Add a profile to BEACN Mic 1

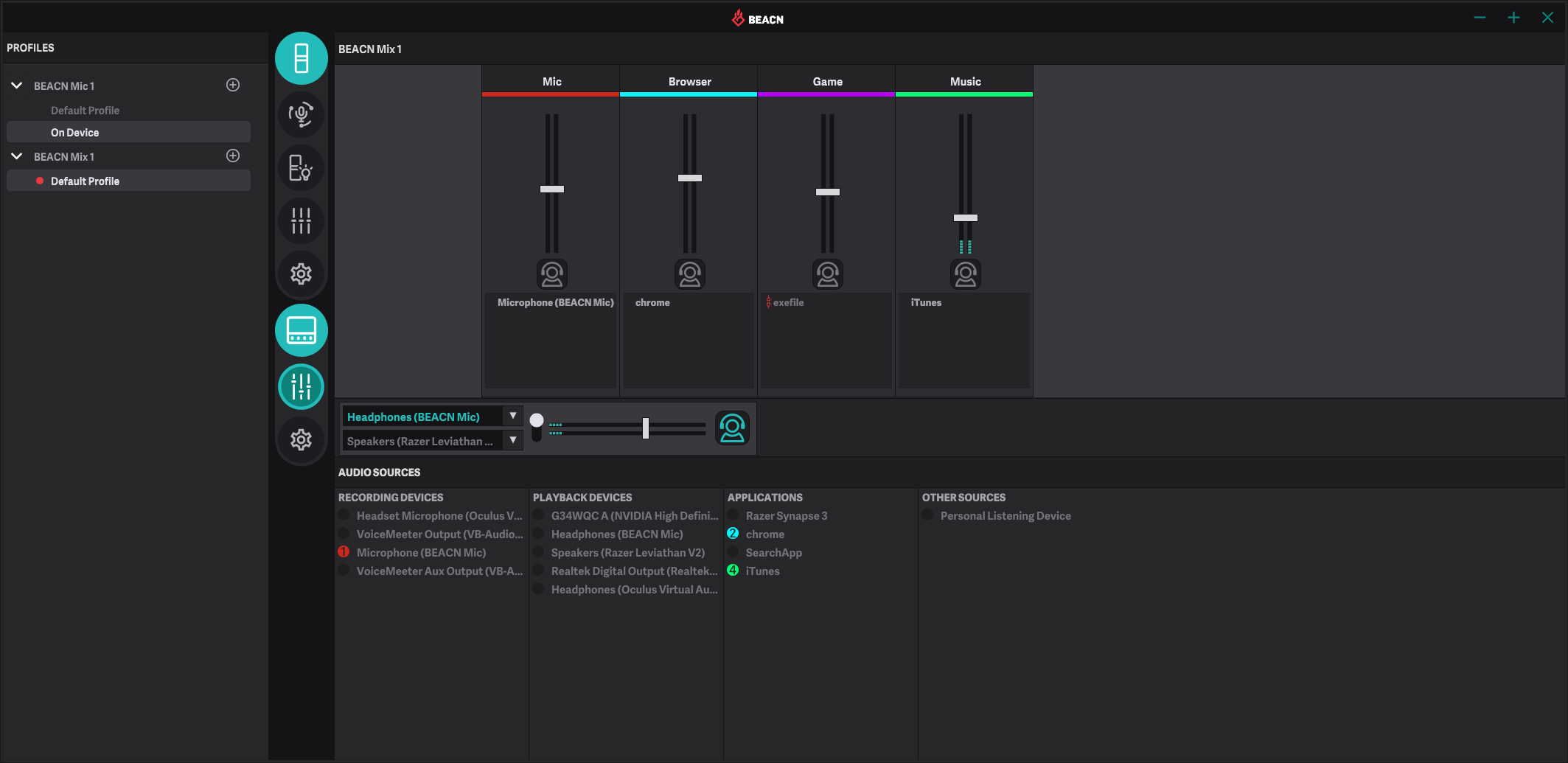click(x=233, y=86)
